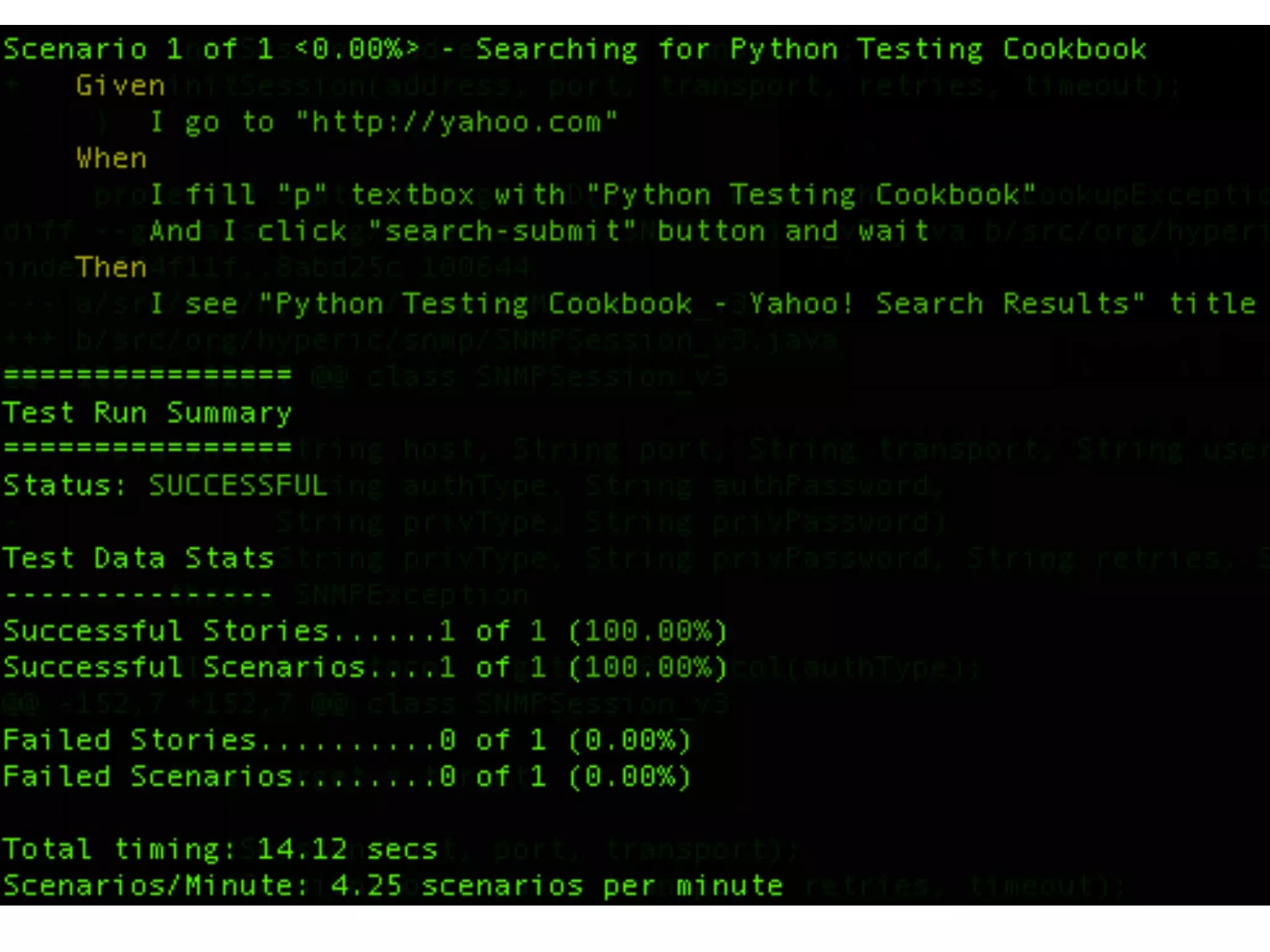Click the 'Test Data Stats' heading
The image size is (1270, 952).
point(139,558)
